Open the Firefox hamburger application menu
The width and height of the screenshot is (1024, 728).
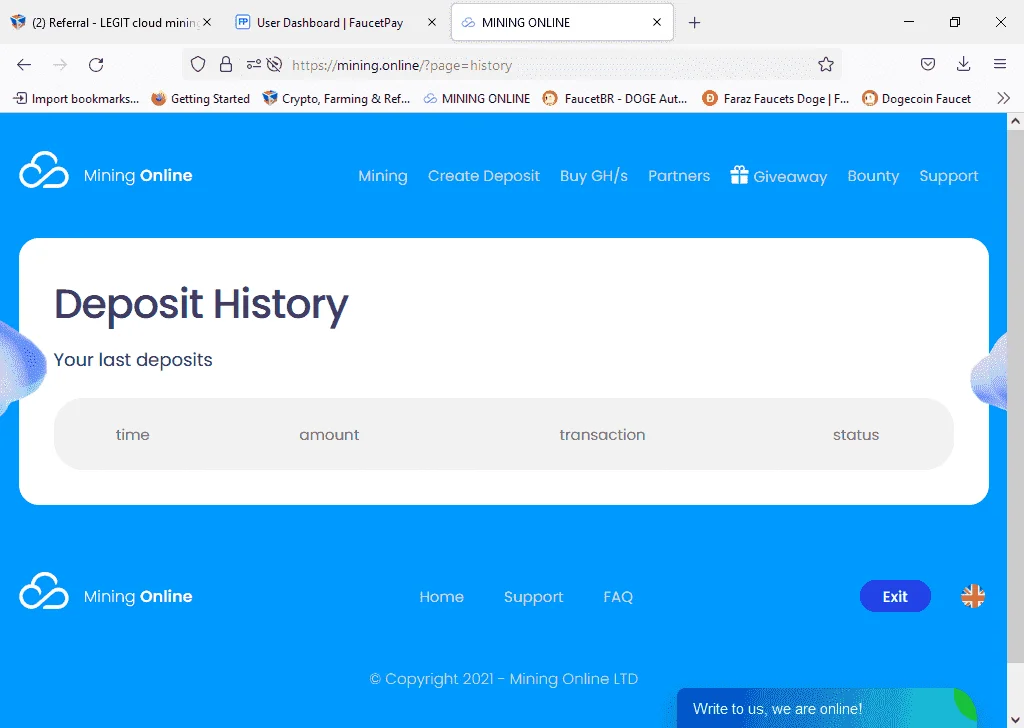point(1000,64)
